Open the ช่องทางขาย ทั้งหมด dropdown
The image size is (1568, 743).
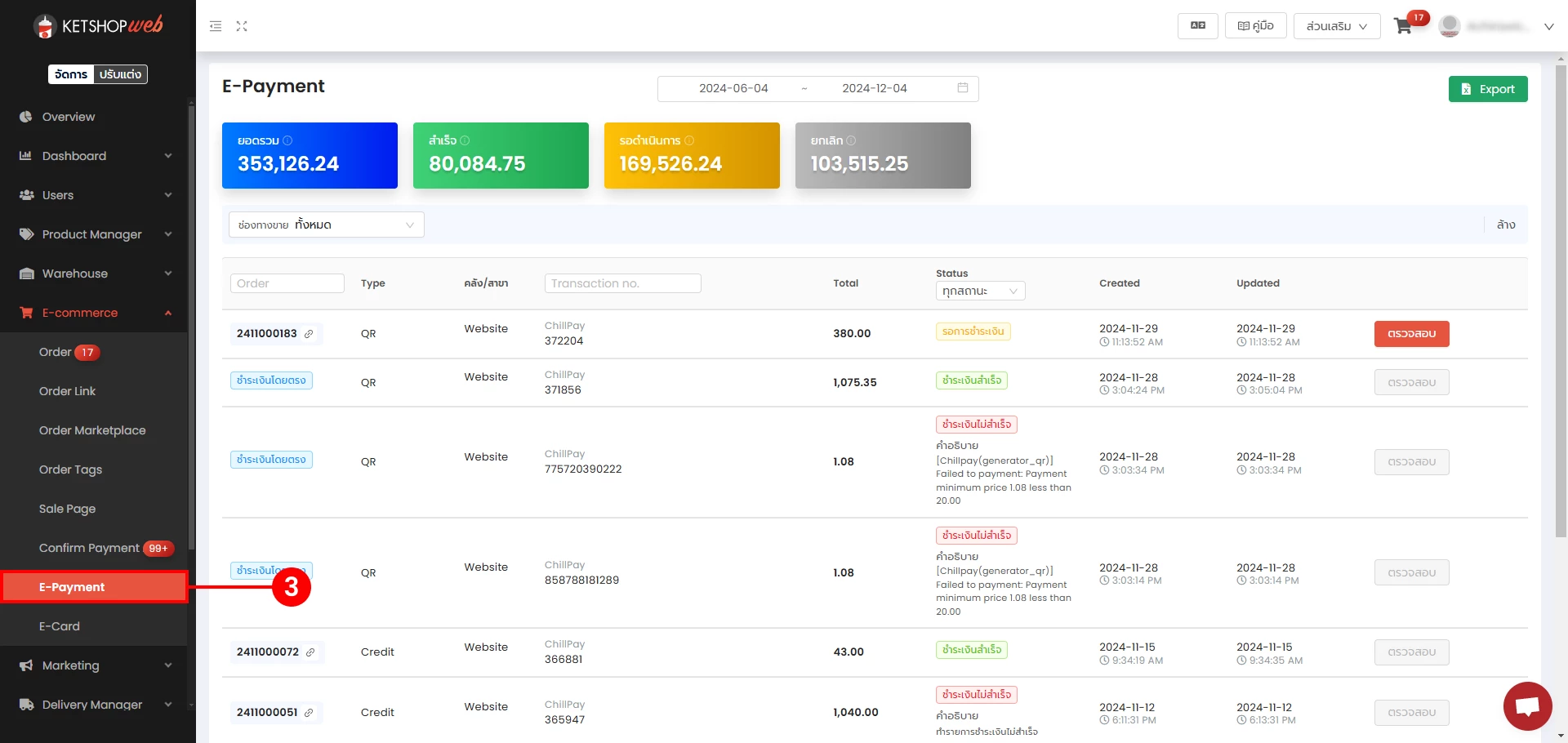click(x=327, y=225)
